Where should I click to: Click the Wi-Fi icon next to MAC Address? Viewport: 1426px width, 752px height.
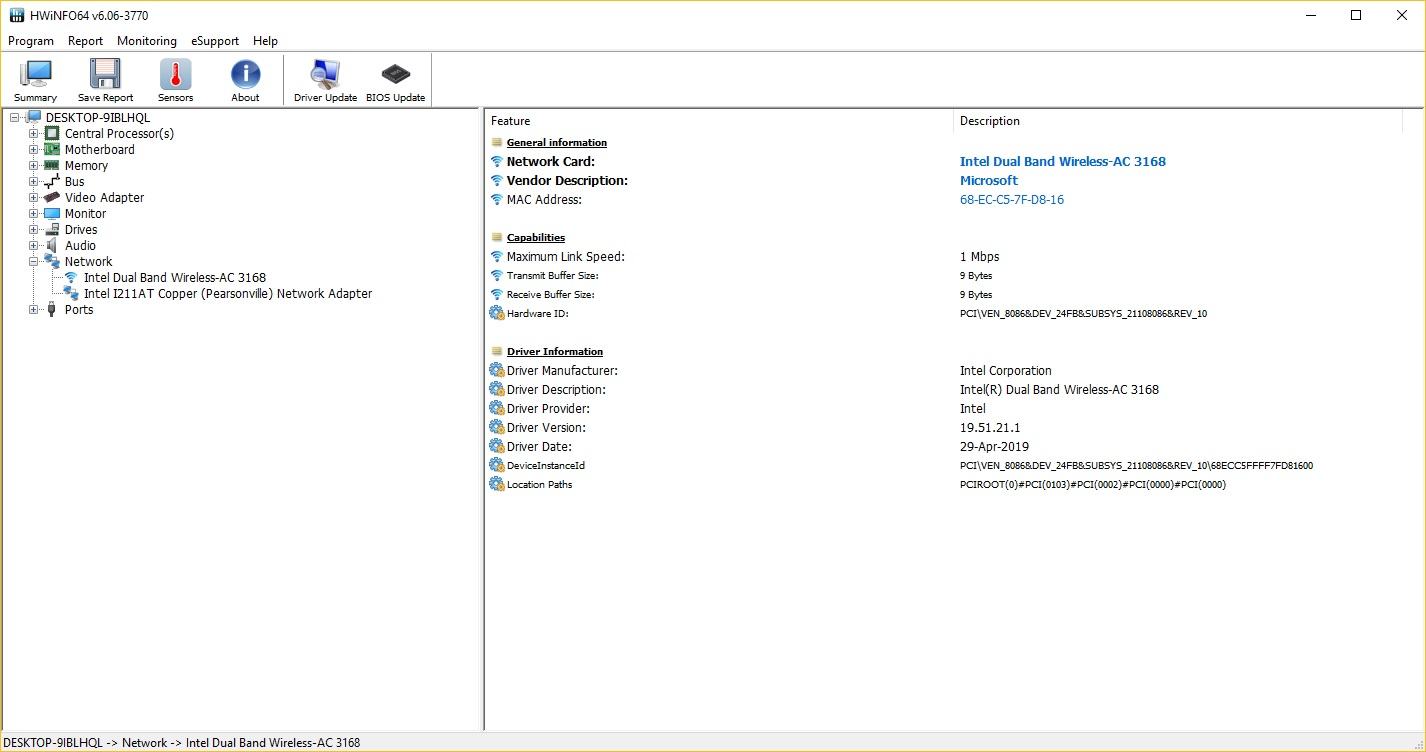[x=497, y=199]
